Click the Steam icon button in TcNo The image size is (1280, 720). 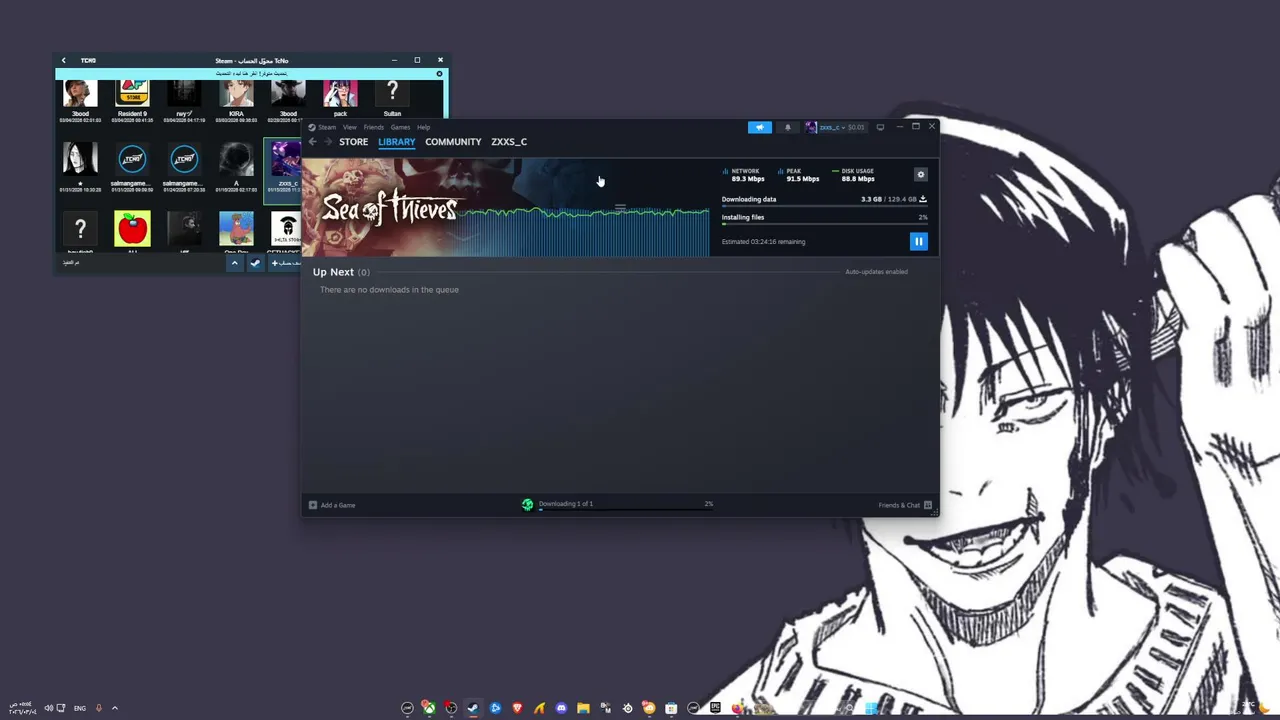[255, 263]
